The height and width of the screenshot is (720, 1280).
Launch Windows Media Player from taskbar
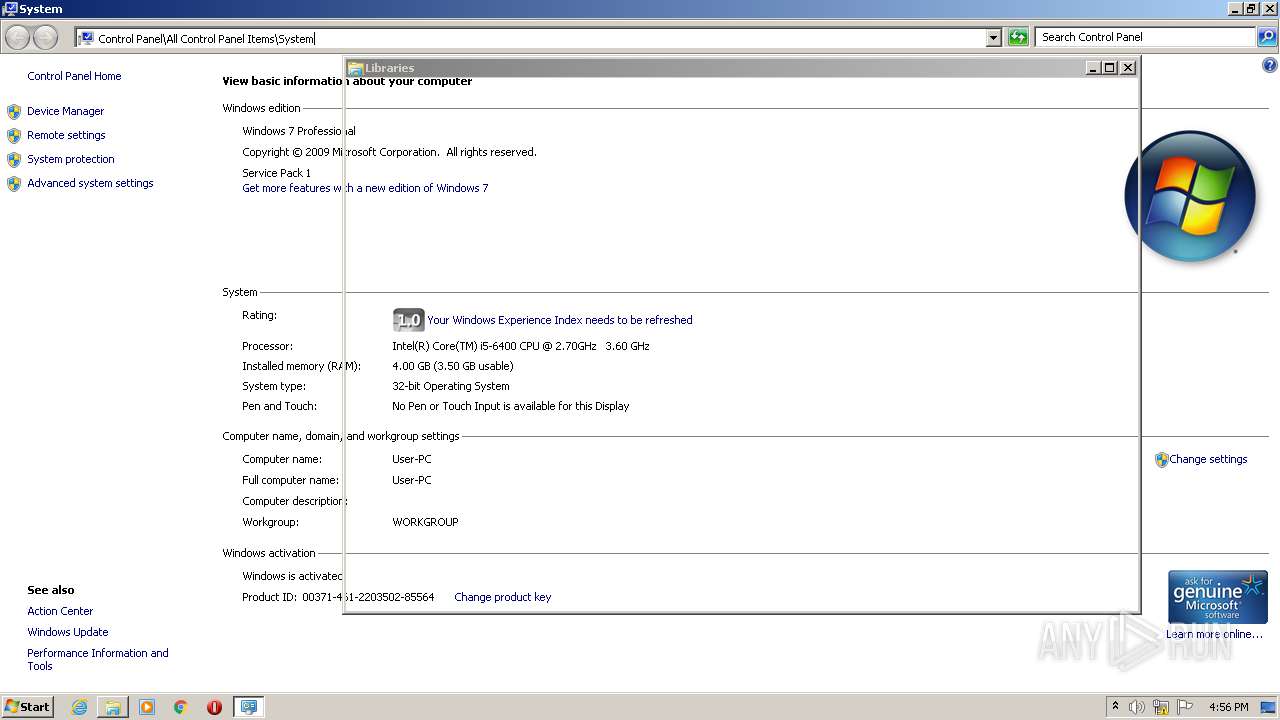tap(147, 707)
